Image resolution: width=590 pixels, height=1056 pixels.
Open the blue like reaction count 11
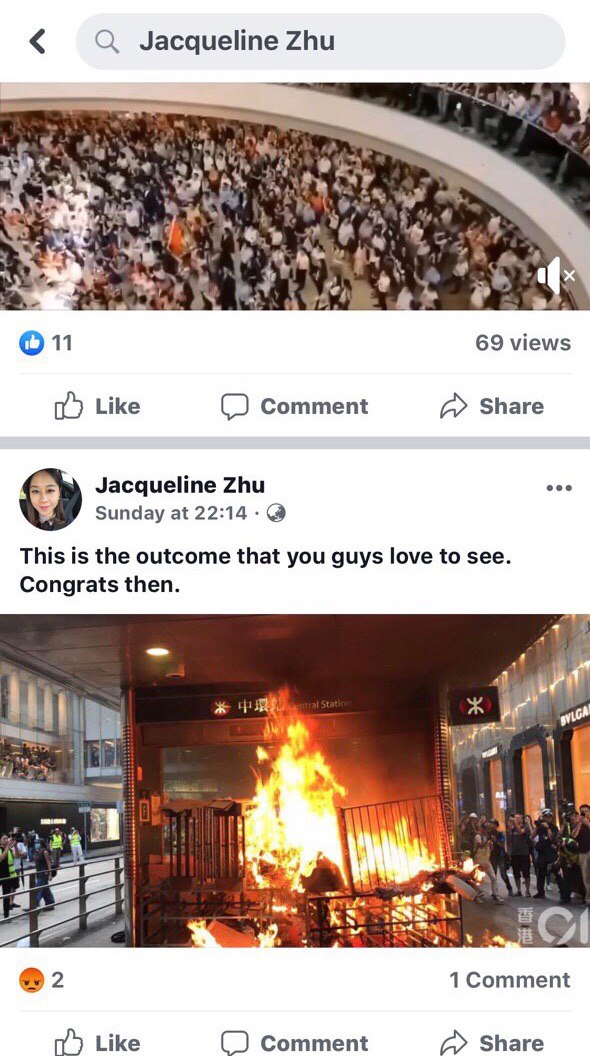pyautogui.click(x=45, y=343)
